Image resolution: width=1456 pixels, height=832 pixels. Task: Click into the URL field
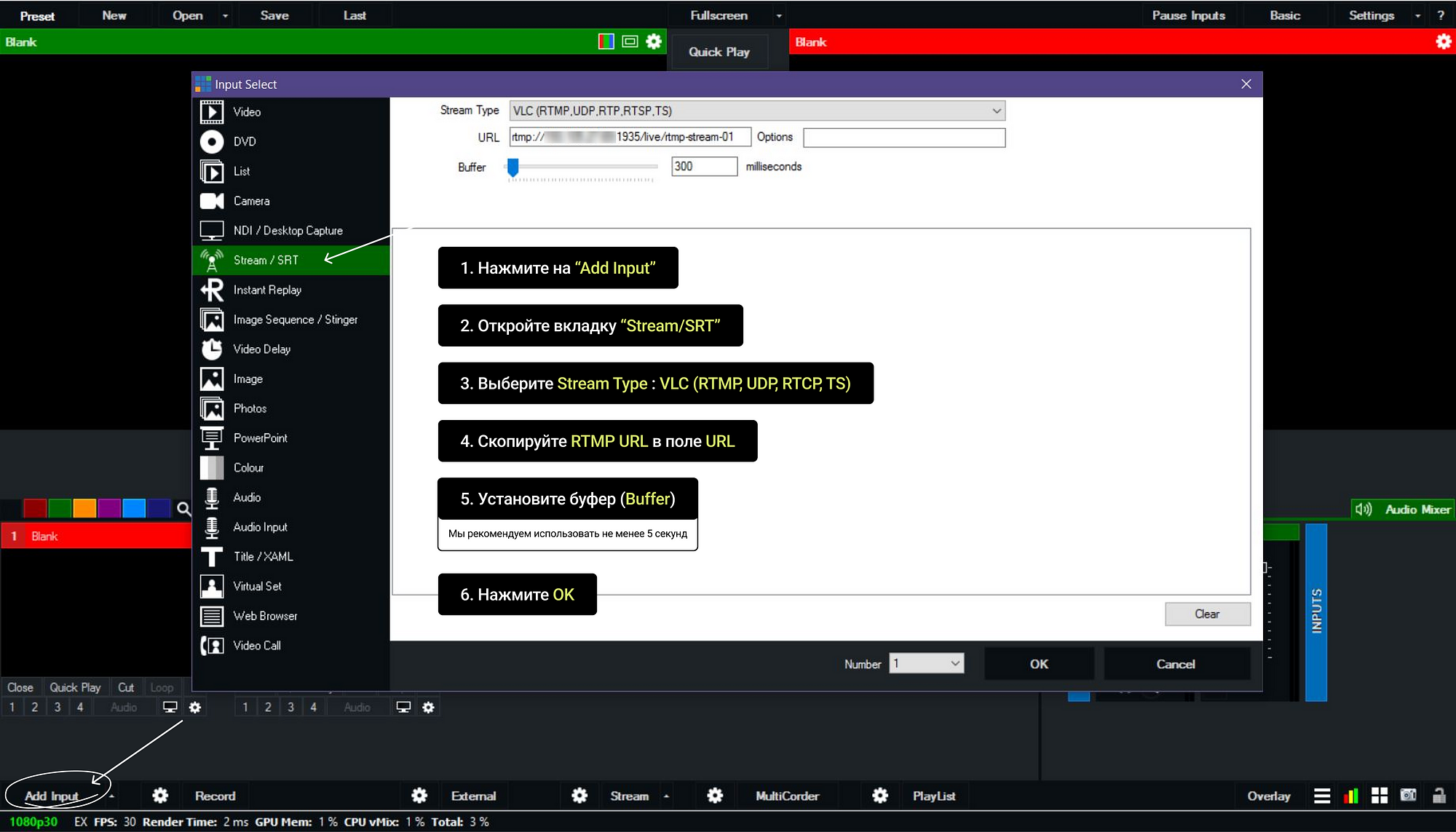click(630, 137)
